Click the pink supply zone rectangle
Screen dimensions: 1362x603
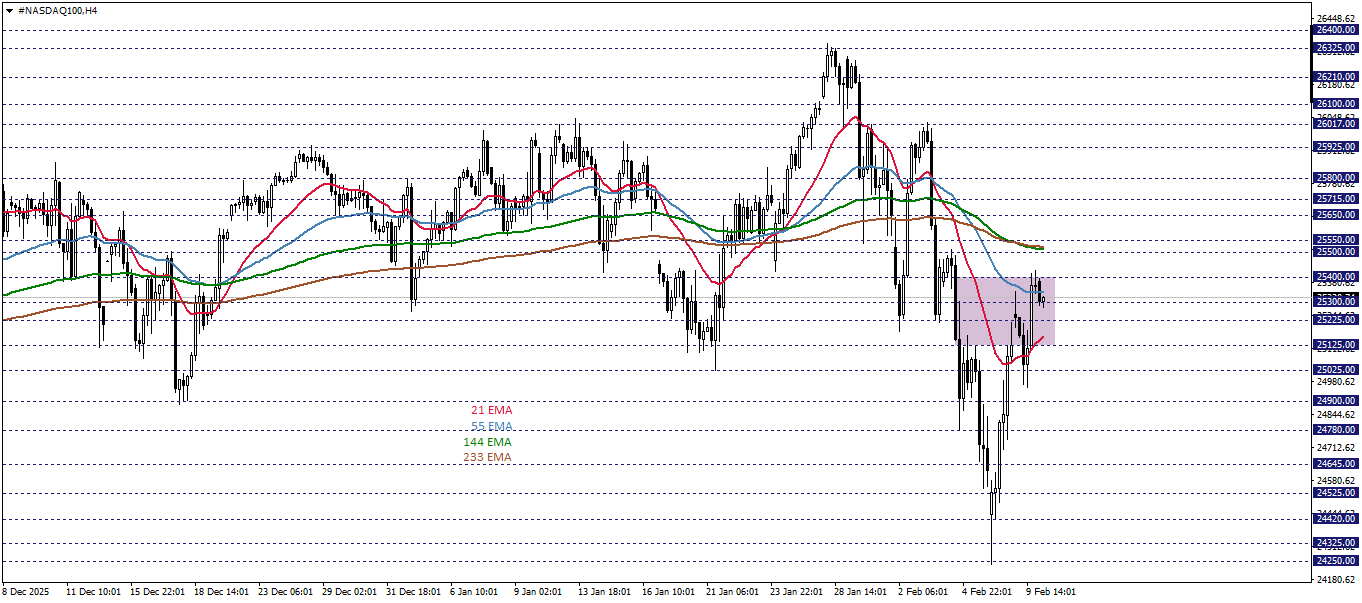click(x=1005, y=310)
